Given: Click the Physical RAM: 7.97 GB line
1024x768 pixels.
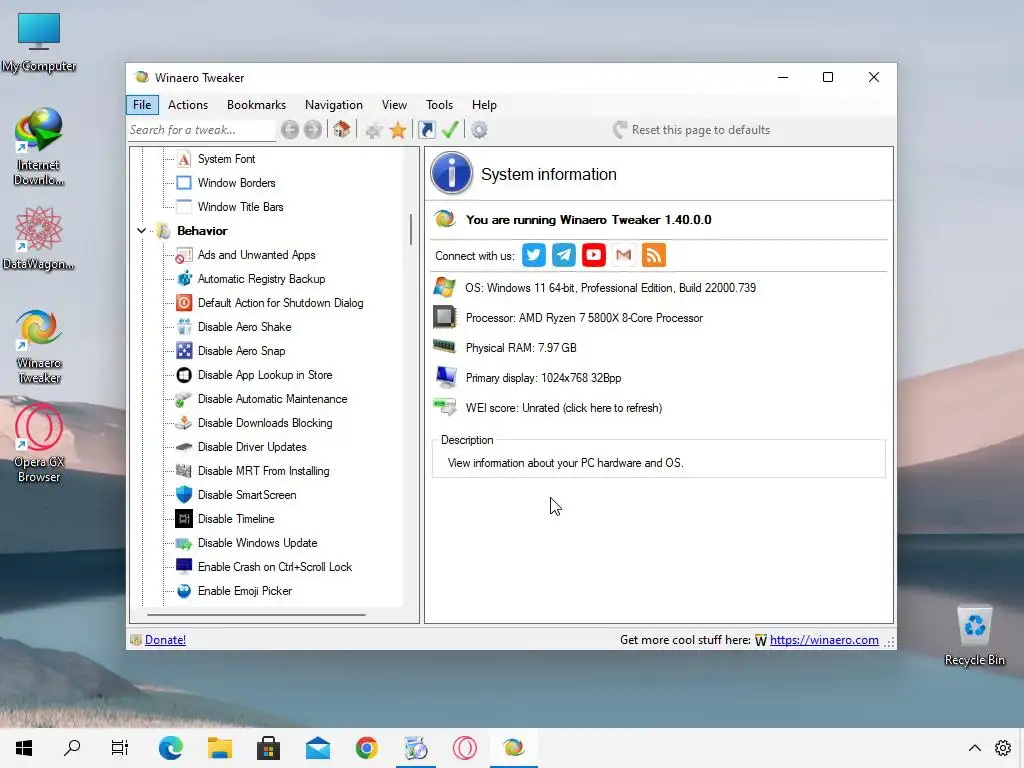Looking at the screenshot, I should (520, 348).
